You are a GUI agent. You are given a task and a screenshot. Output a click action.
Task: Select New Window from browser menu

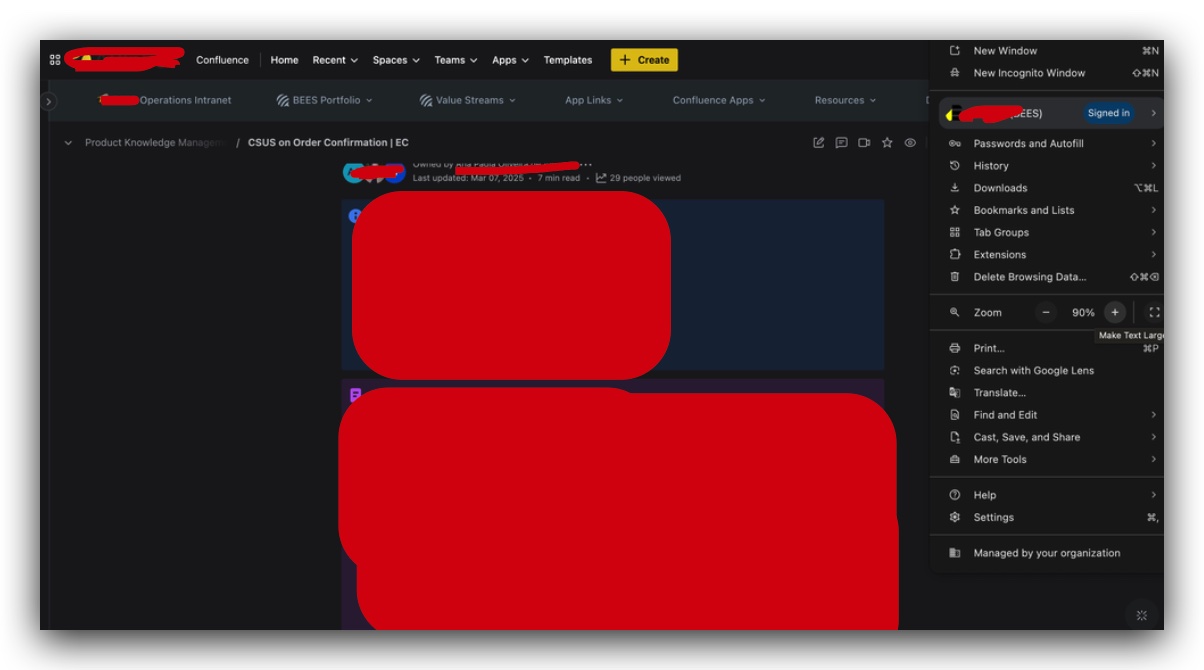[x=1046, y=50]
